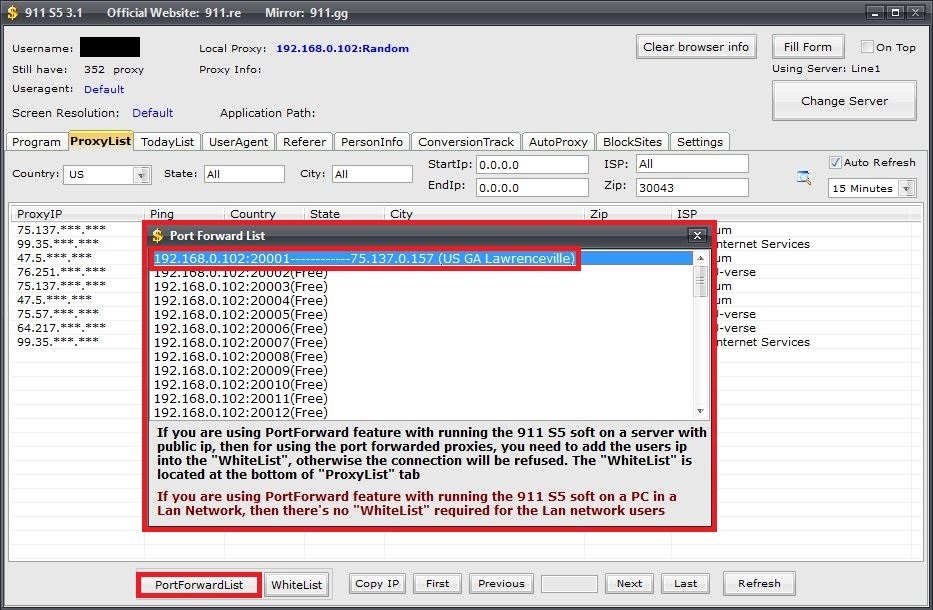Click the 911 S5 dollar icon in title bar

(12, 12)
